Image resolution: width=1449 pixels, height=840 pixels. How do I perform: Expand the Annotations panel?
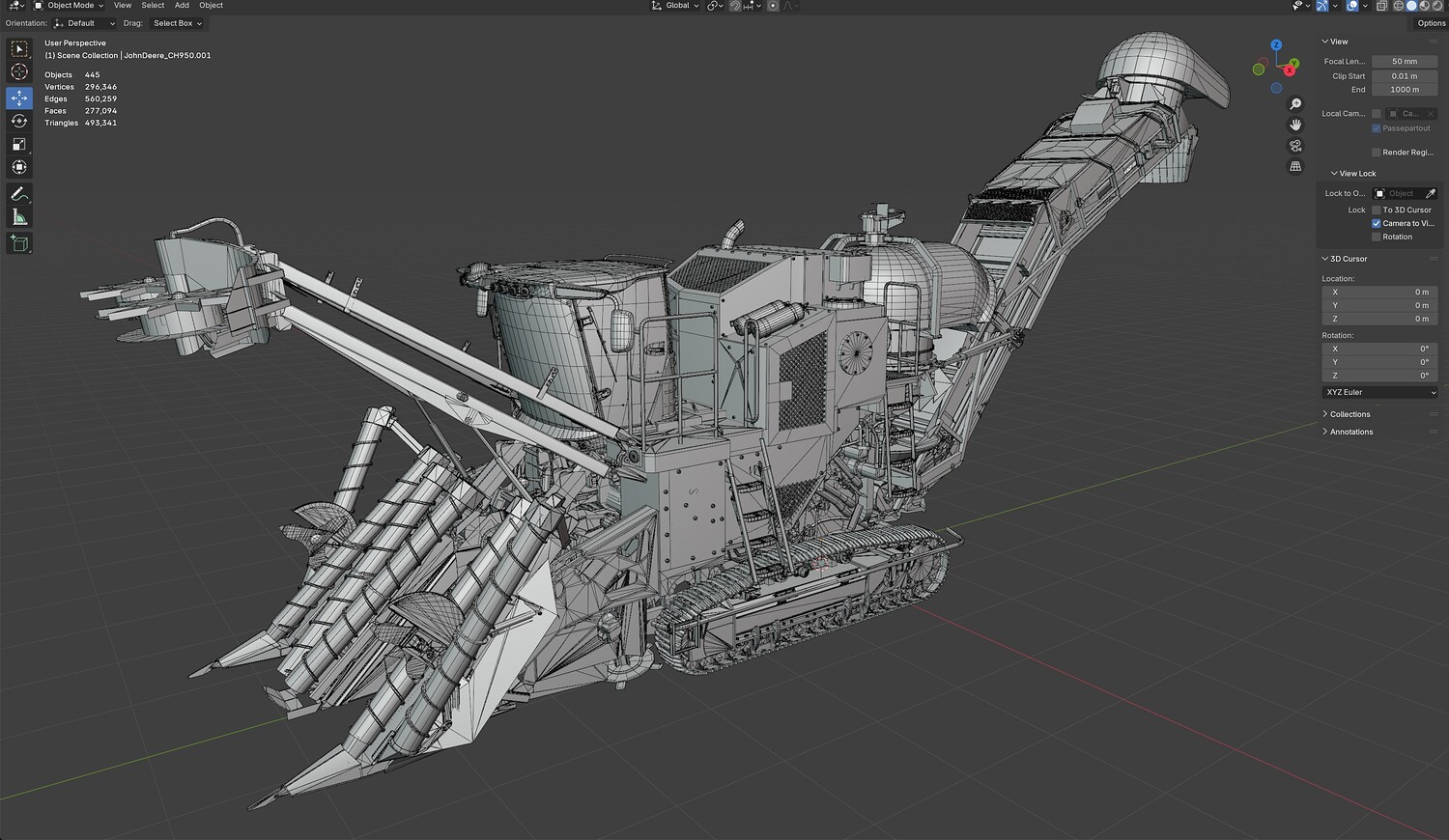tap(1351, 432)
